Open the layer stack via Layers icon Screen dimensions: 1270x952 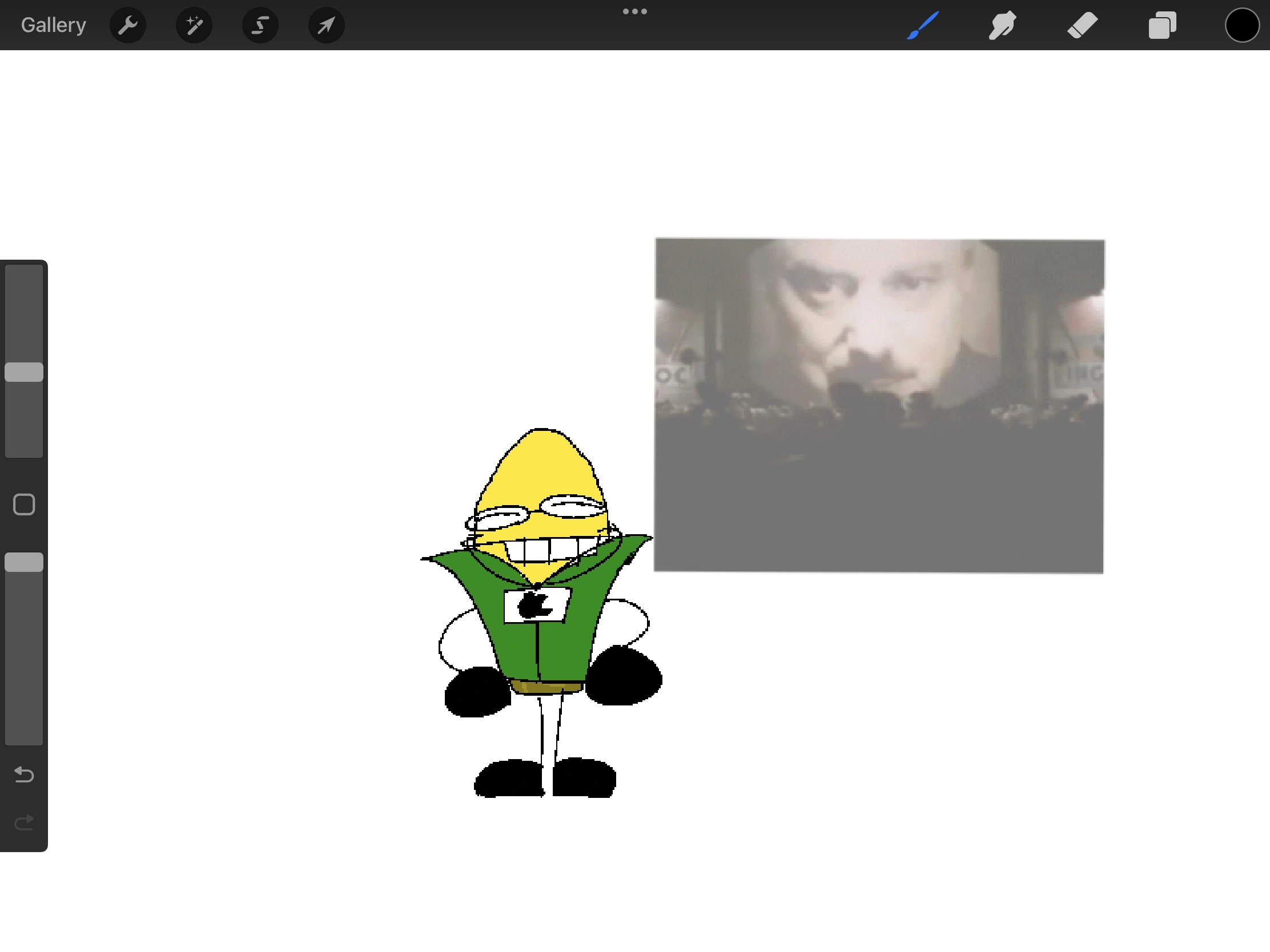click(x=1162, y=25)
